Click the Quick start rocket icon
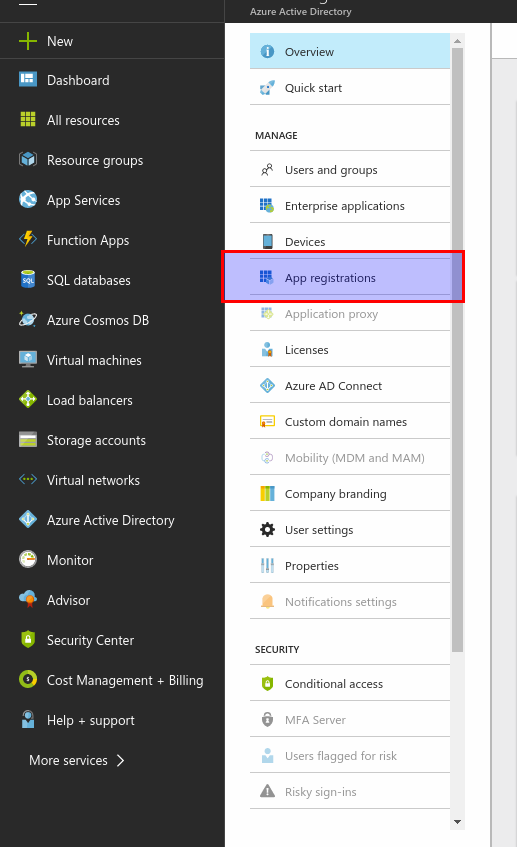 click(x=267, y=88)
